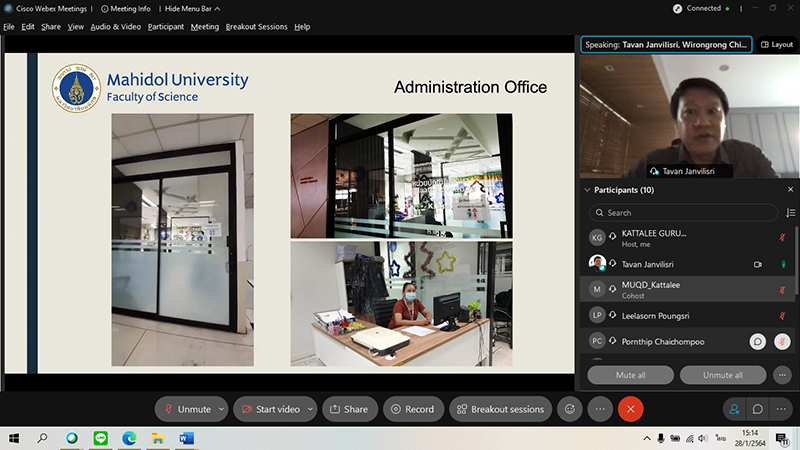800x450 pixels.
Task: Toggle the mute icon for MUQD_Kattalee
Action: 783,289
